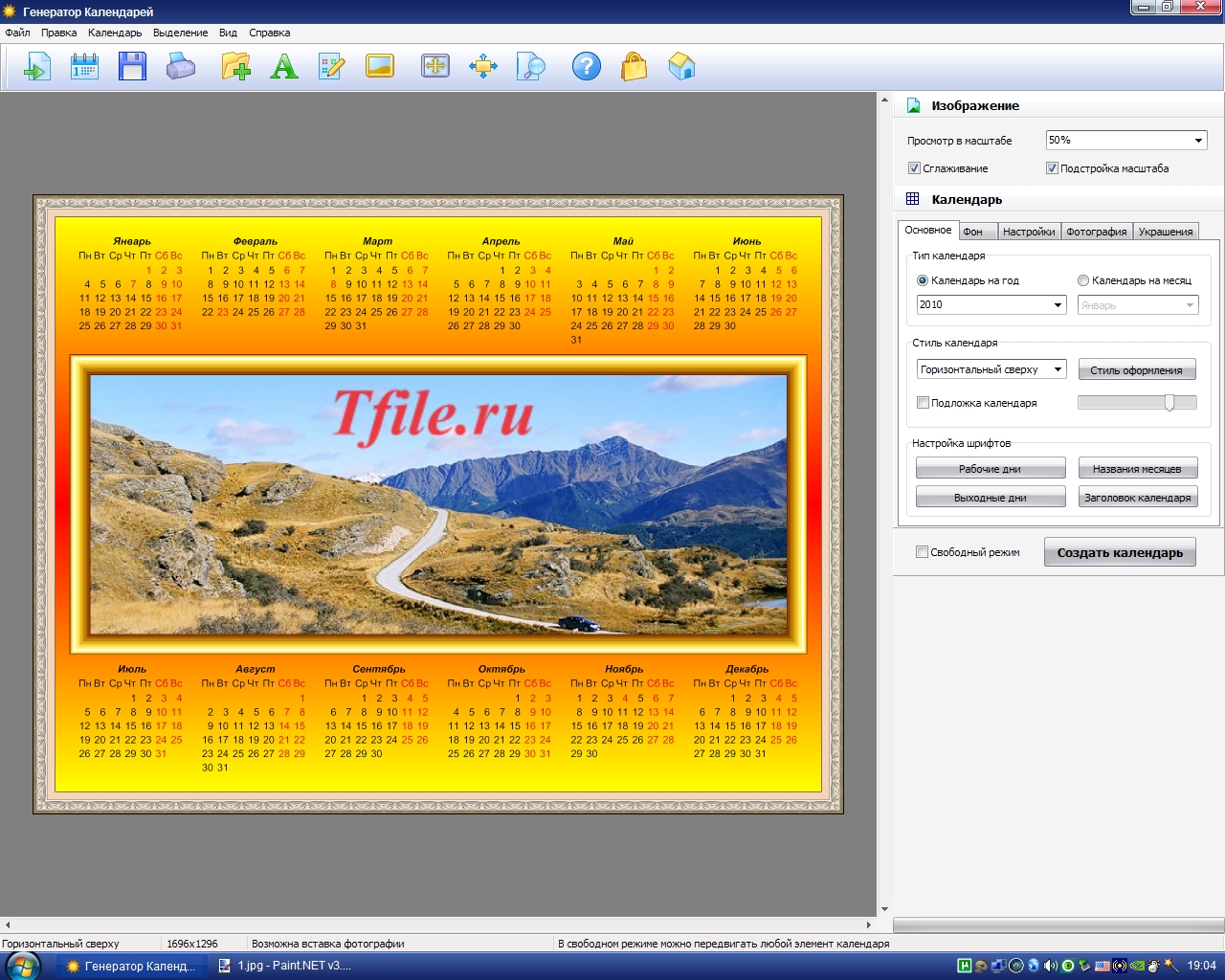Click the Подложка календаря opacity slider handle

pyautogui.click(x=1169, y=403)
